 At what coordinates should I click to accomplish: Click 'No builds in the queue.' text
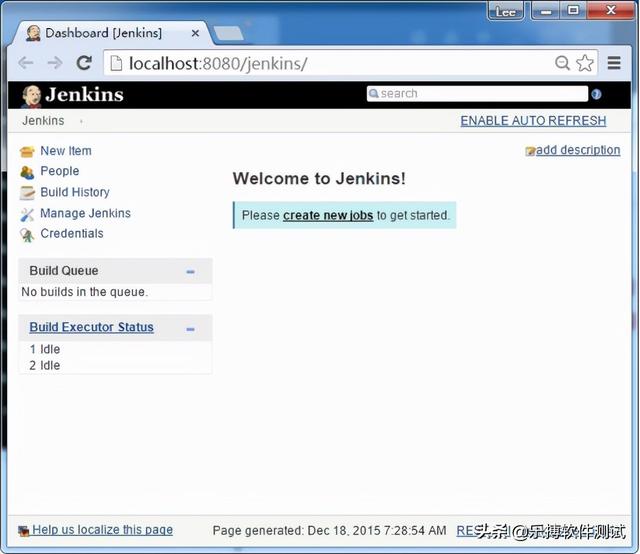[84, 292]
